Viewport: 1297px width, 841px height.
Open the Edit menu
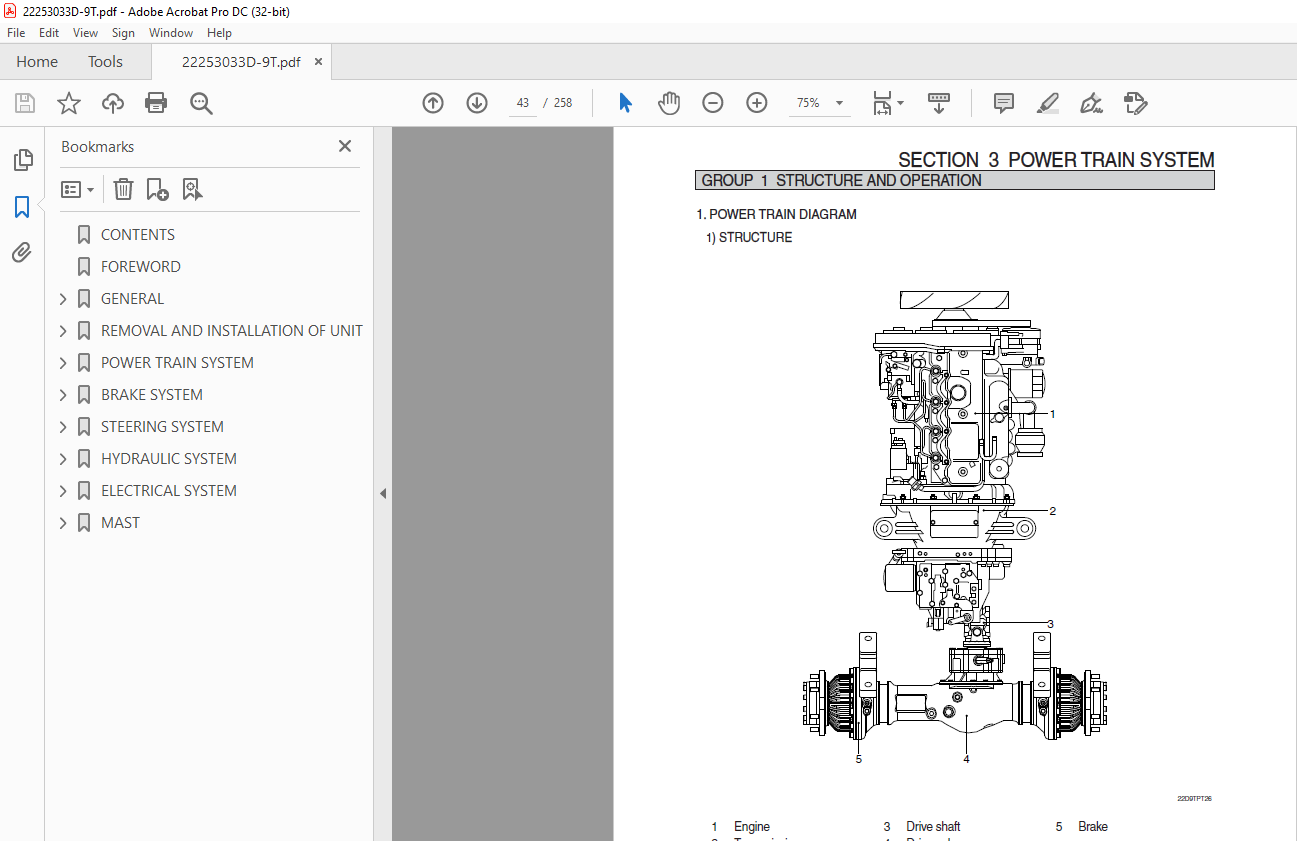point(49,33)
